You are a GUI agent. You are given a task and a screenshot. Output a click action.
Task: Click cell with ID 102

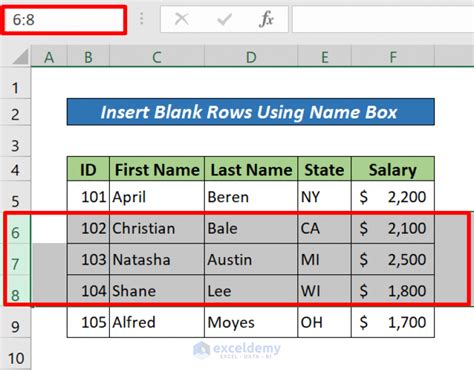click(x=88, y=228)
